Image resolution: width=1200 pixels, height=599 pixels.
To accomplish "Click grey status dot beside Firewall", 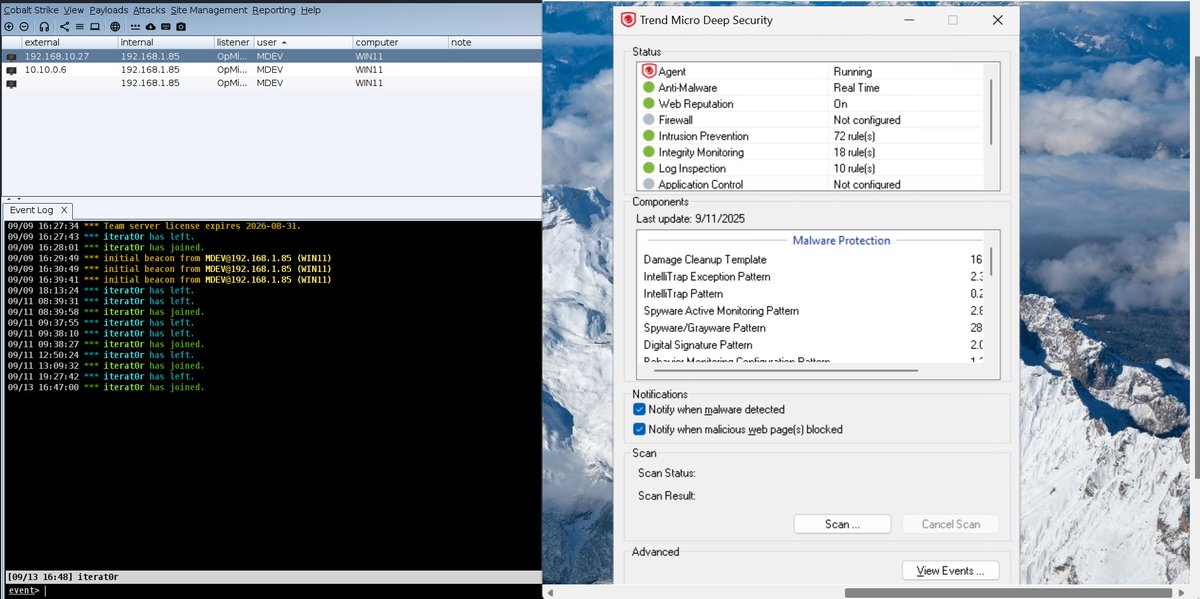I will (648, 120).
